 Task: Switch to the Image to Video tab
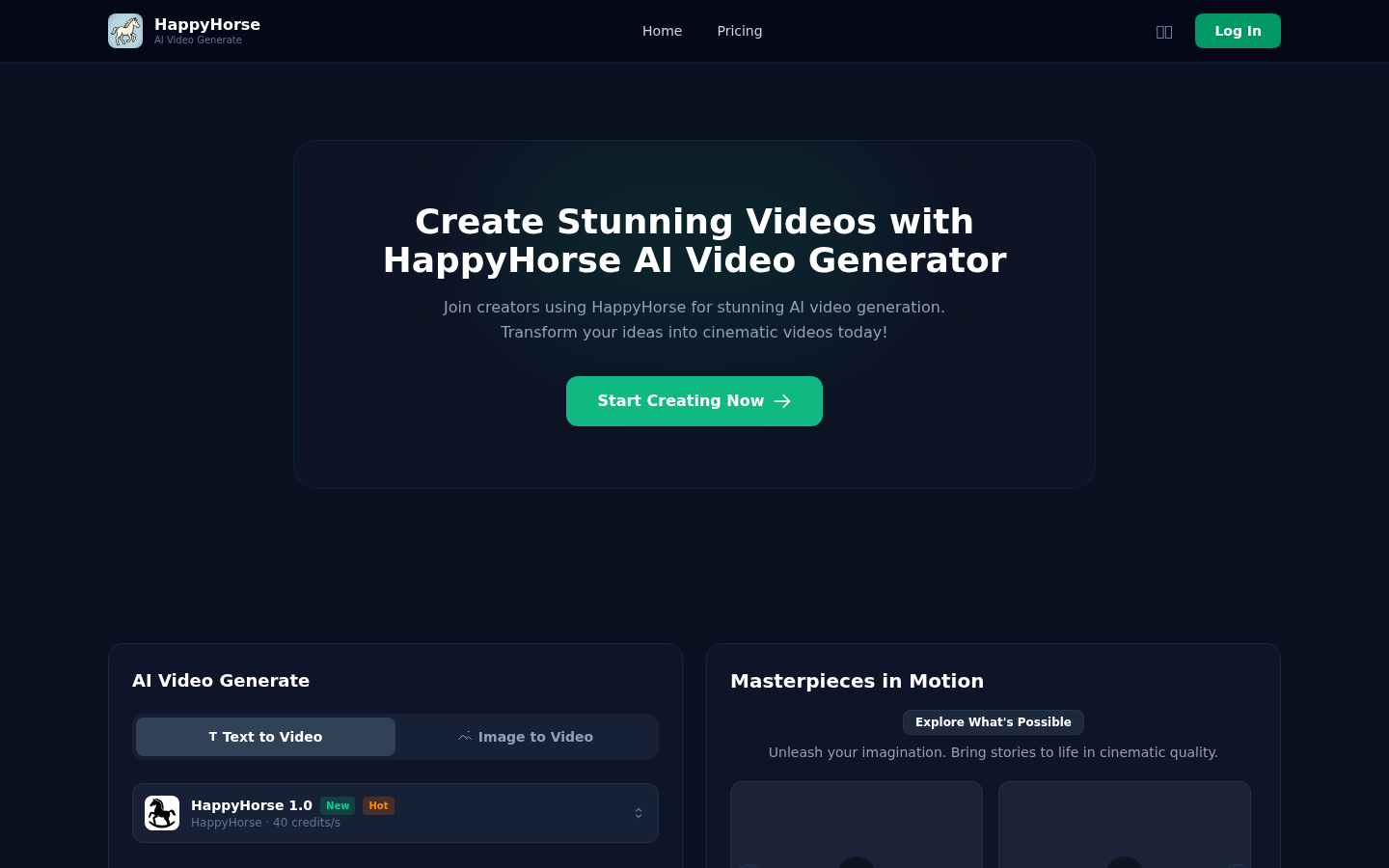tap(526, 737)
